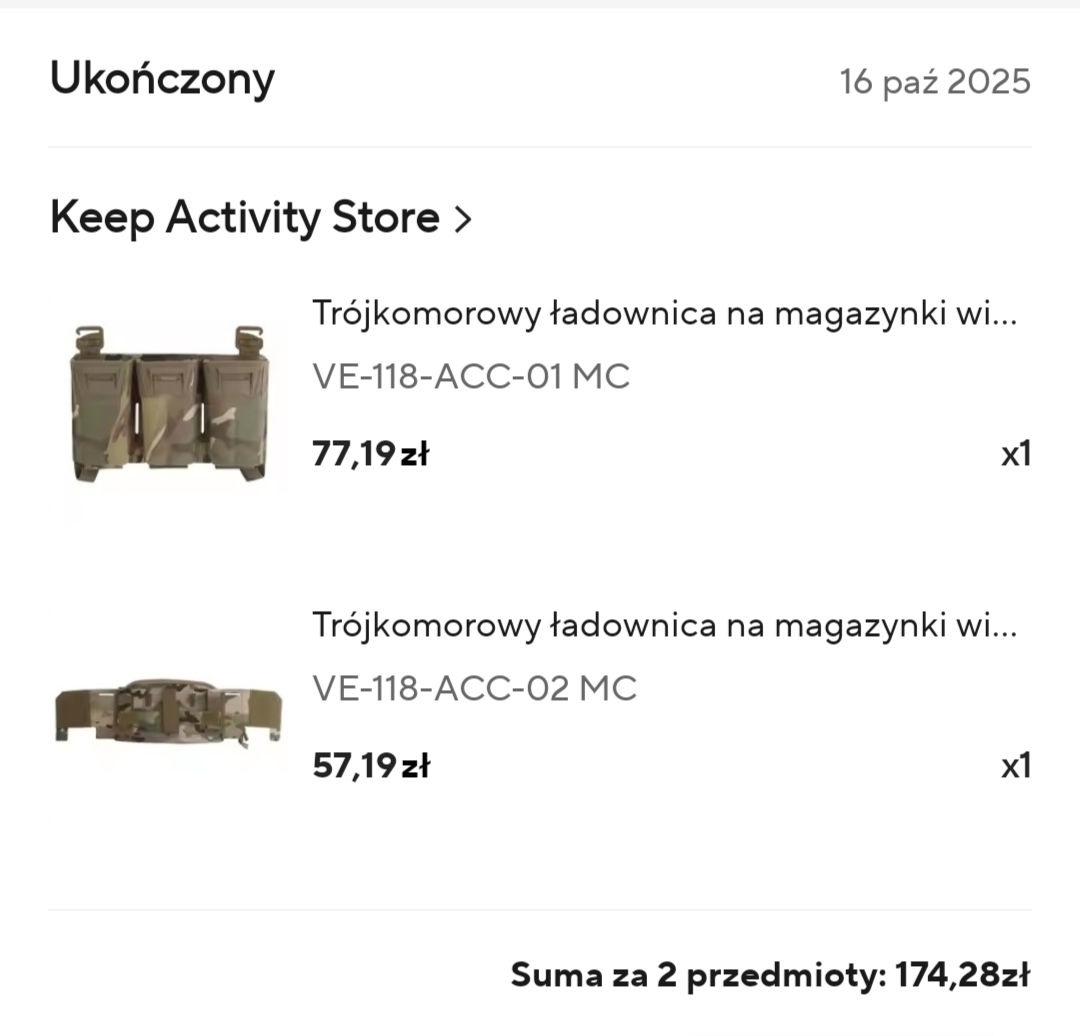This screenshot has width=1080, height=1036.
Task: Click the chevron next to Keep Activity Store
Action: pyautogui.click(x=461, y=219)
